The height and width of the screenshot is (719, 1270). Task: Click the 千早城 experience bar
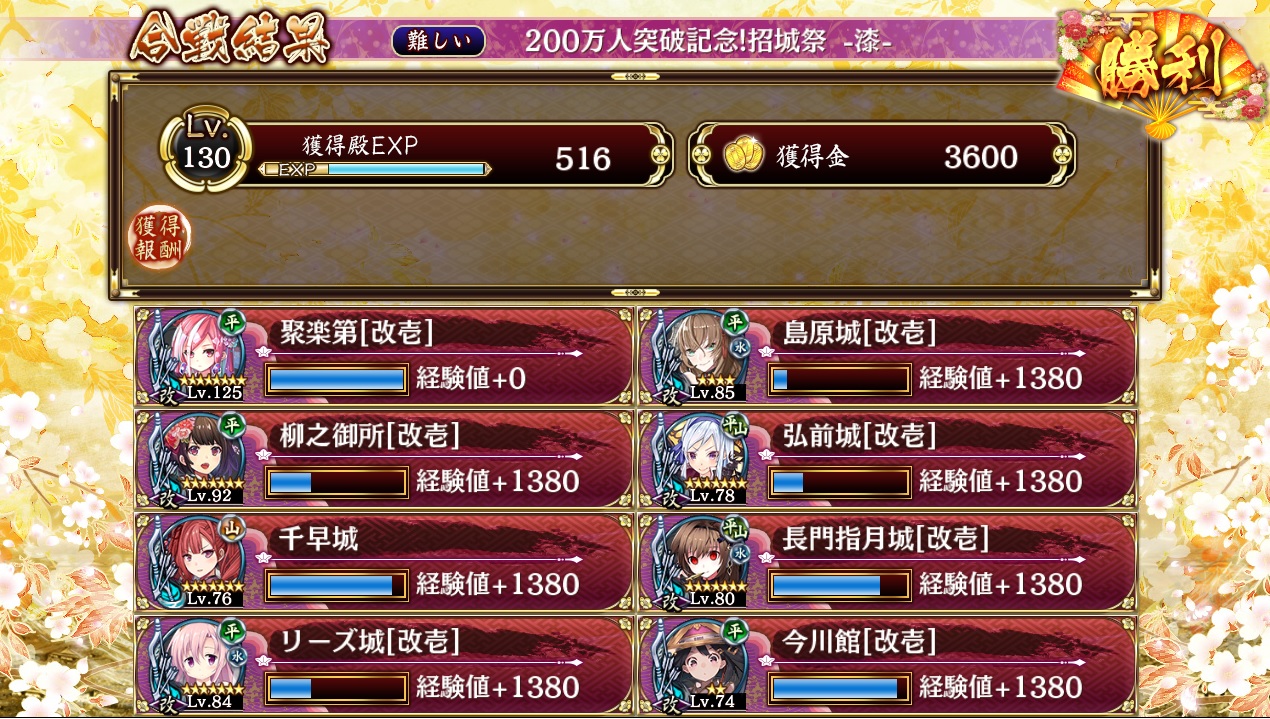pos(337,584)
